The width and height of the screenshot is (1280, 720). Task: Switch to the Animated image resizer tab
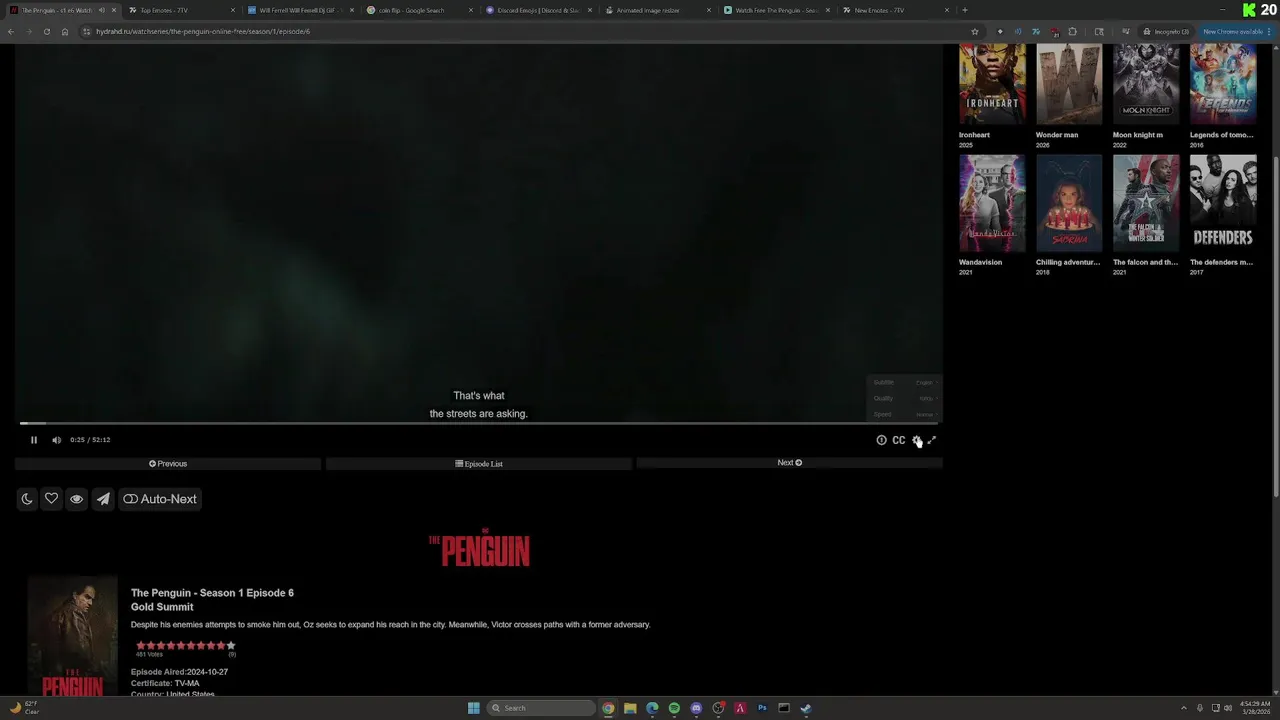coord(657,10)
